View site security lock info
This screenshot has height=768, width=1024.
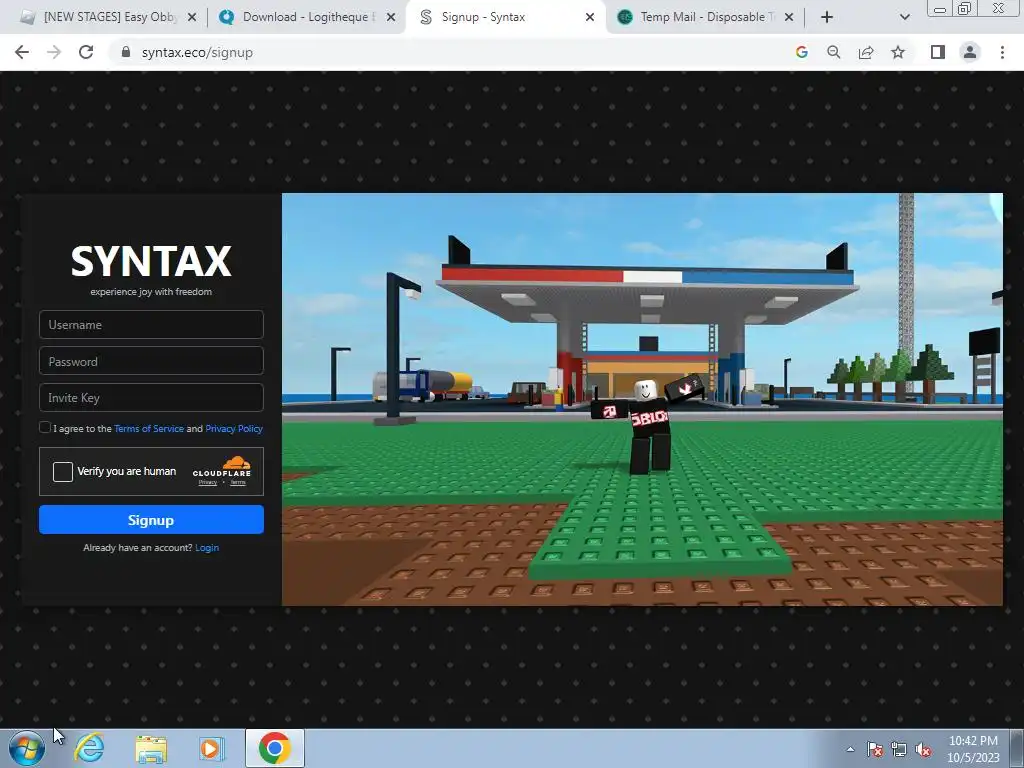click(126, 52)
